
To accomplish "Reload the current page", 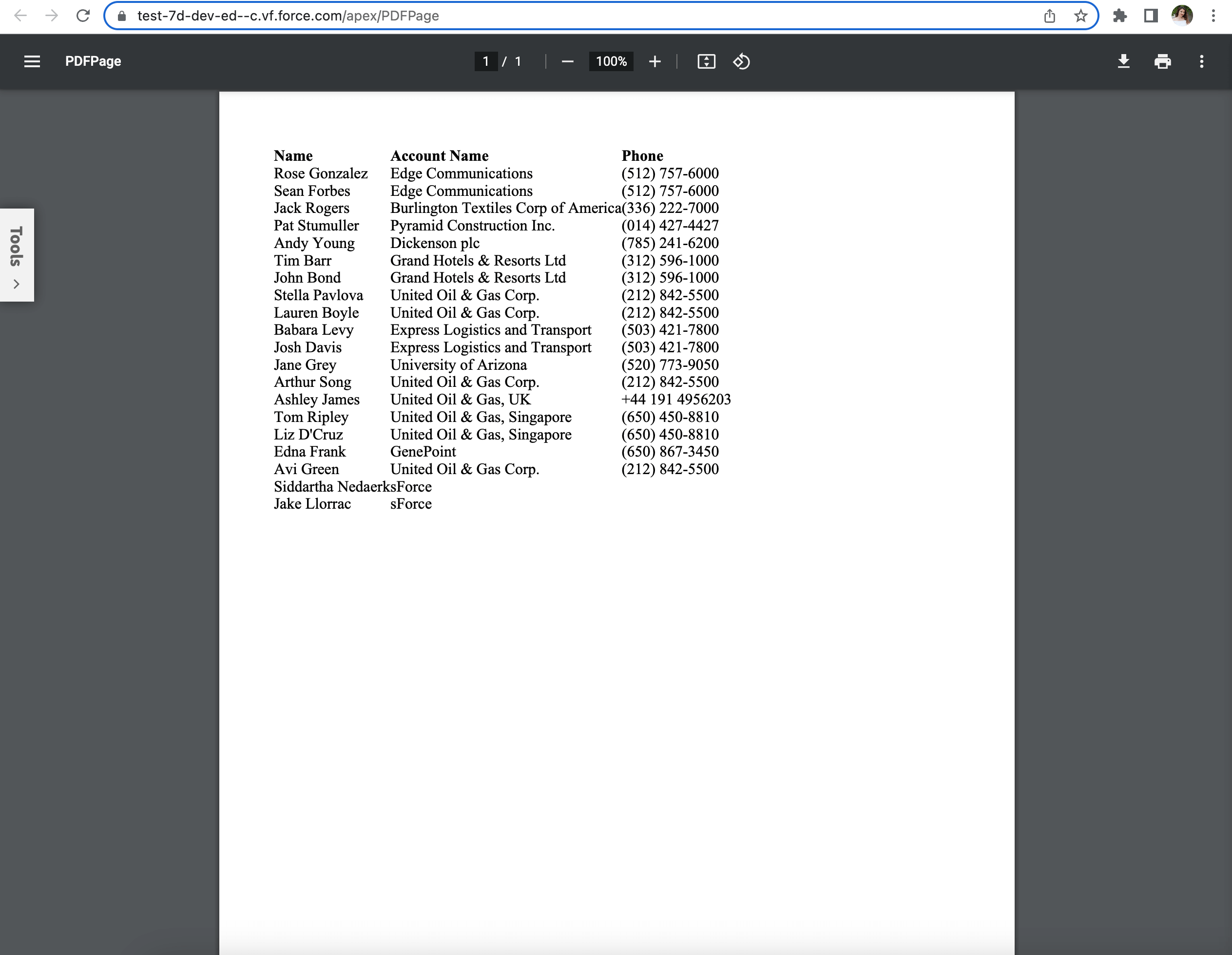I will coord(83,16).
